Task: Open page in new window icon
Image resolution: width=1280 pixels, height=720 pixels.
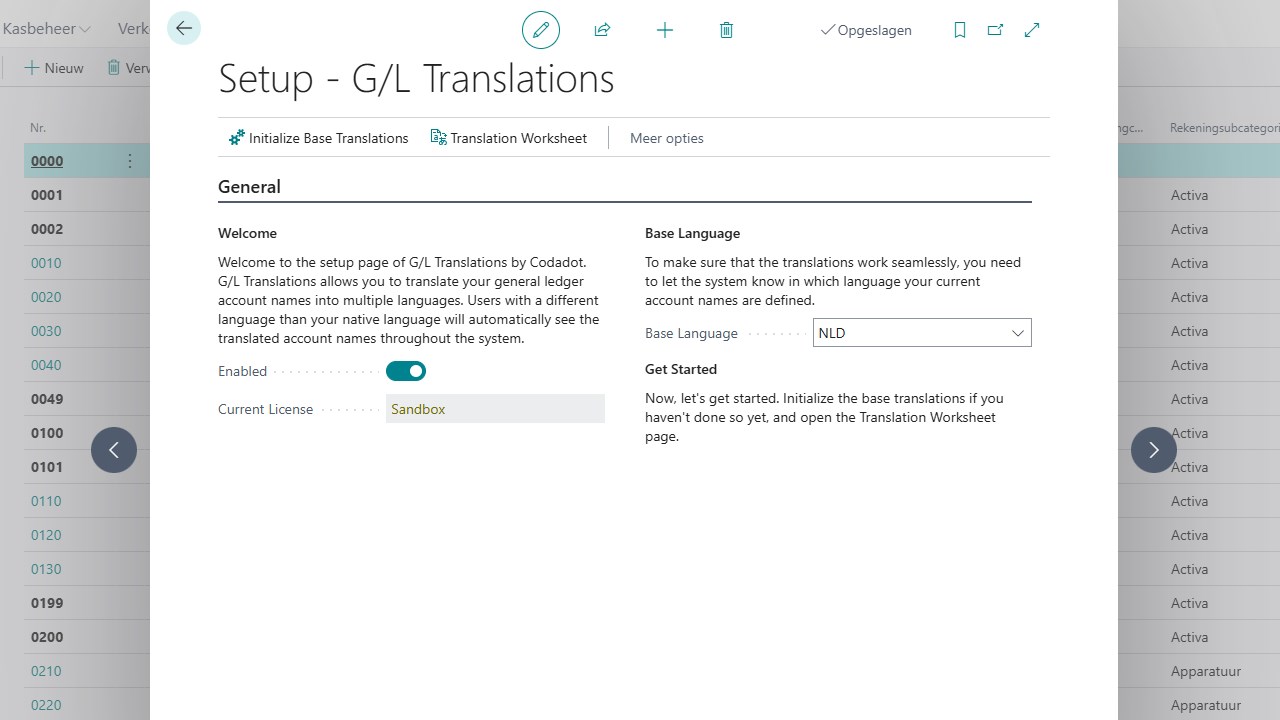Action: [995, 30]
